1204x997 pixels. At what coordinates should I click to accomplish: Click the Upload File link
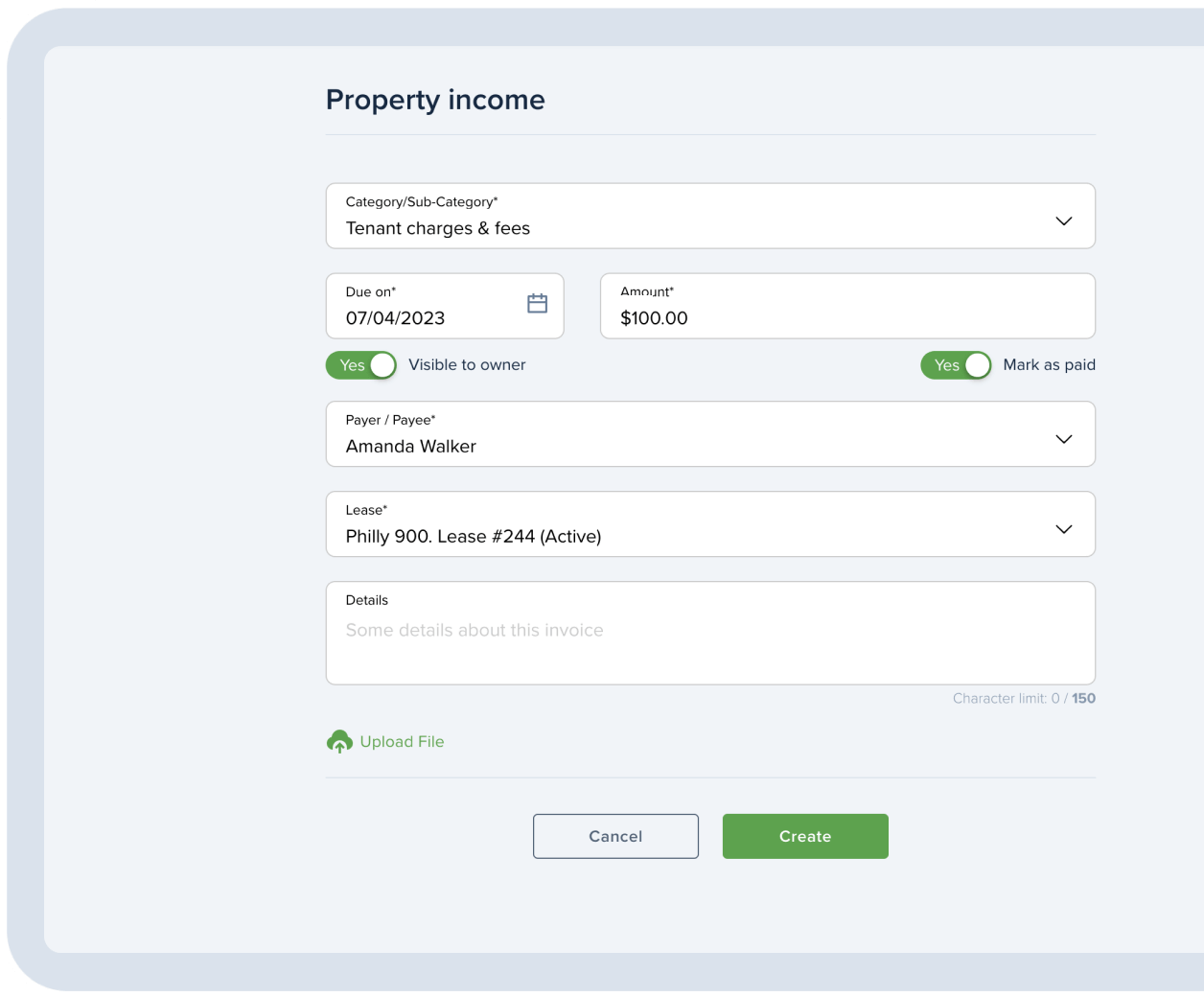pos(402,741)
